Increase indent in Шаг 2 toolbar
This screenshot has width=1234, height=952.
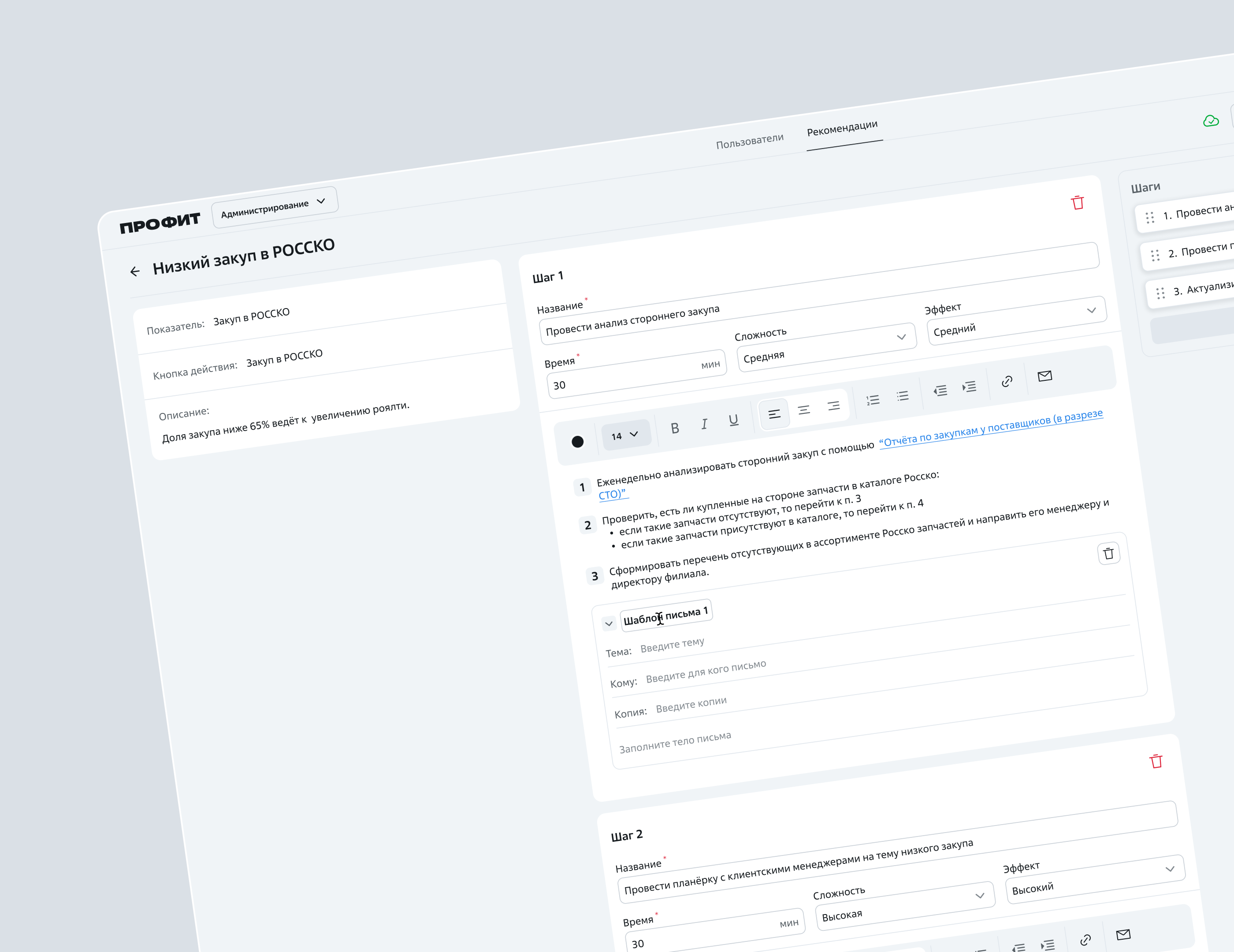click(x=1048, y=945)
